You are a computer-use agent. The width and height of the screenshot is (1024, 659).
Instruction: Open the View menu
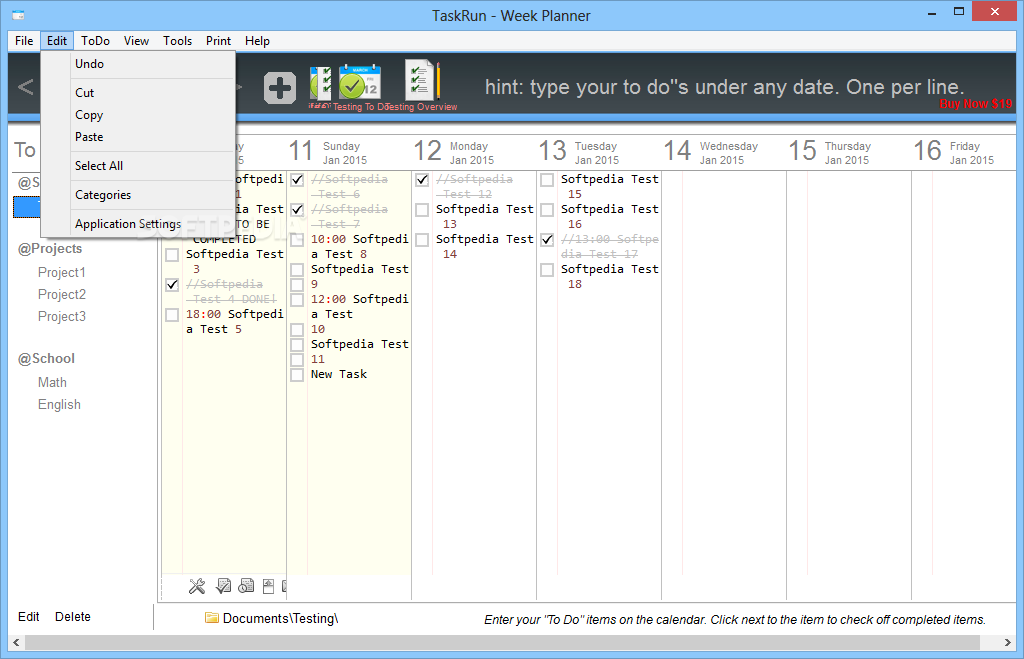[x=136, y=40]
